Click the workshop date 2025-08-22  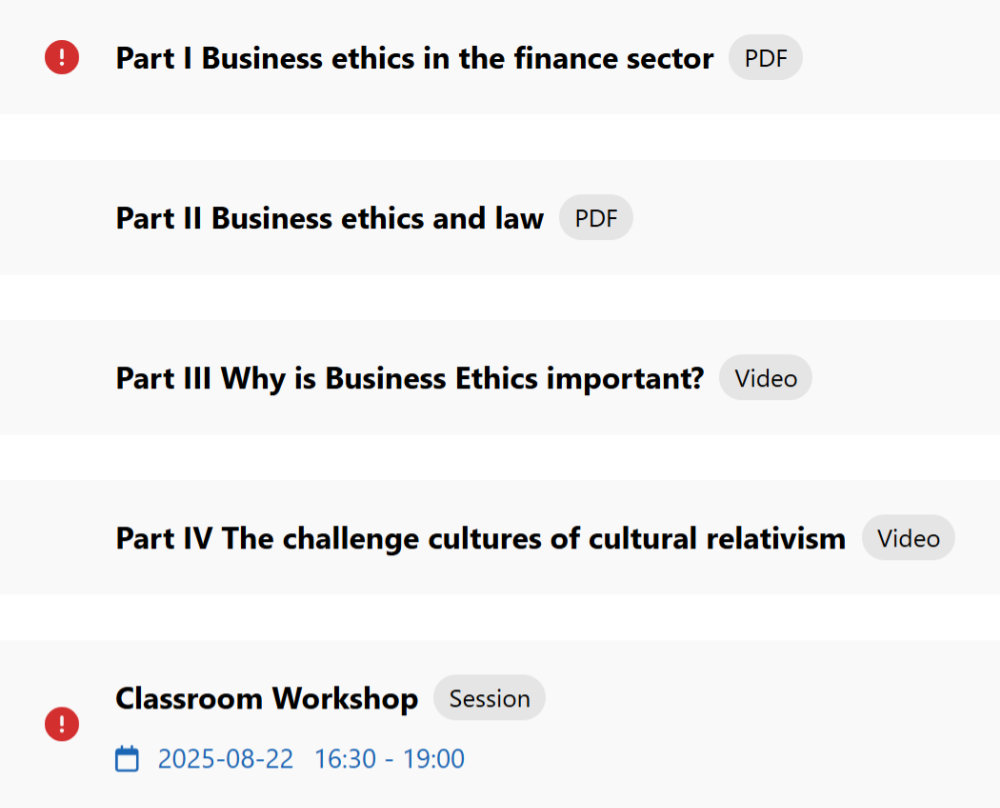coord(226,759)
